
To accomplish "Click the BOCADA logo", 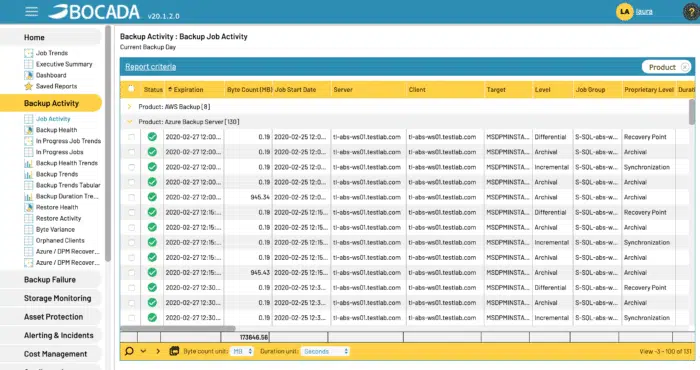I will tap(94, 12).
